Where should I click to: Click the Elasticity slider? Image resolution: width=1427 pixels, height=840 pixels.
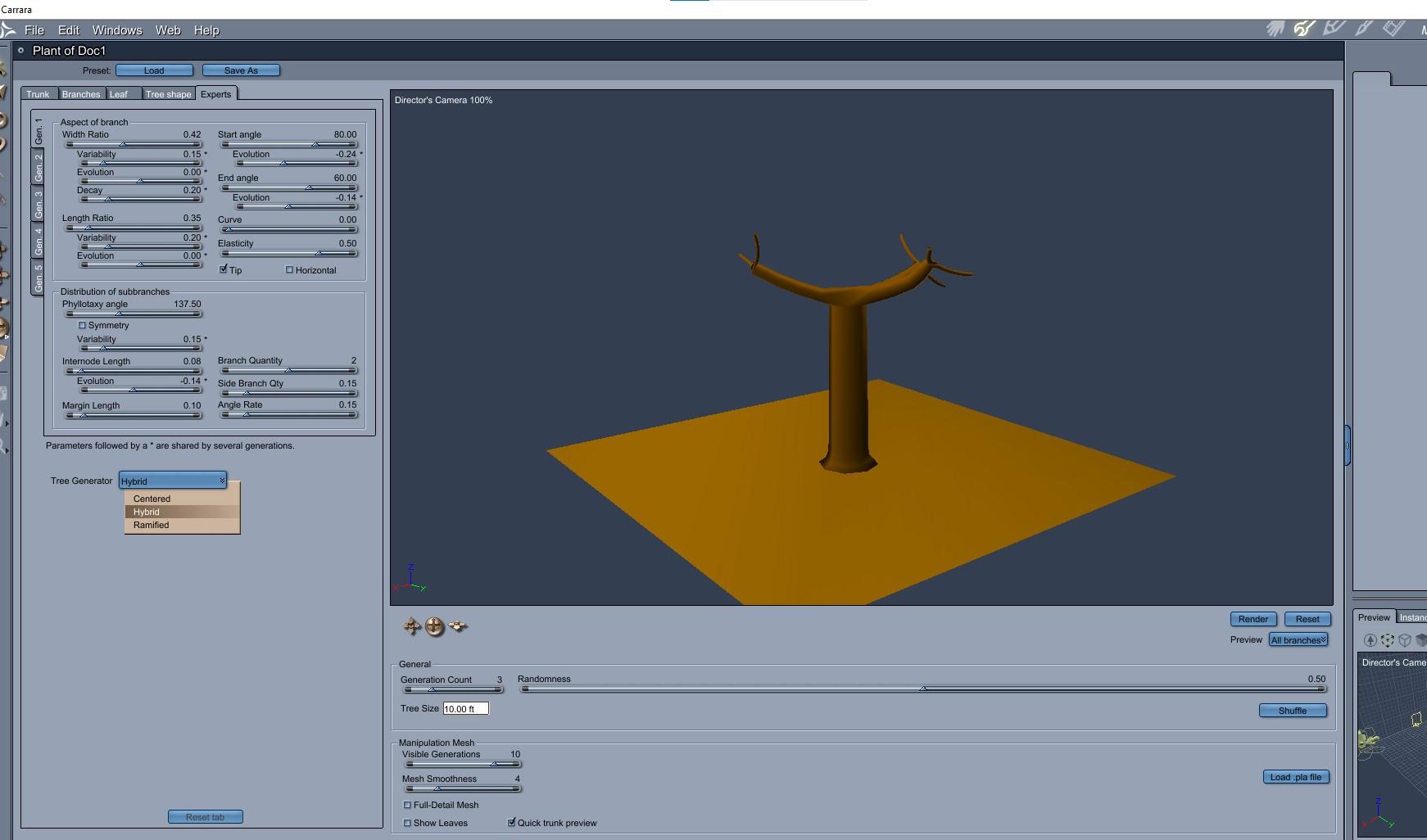pyautogui.click(x=289, y=253)
